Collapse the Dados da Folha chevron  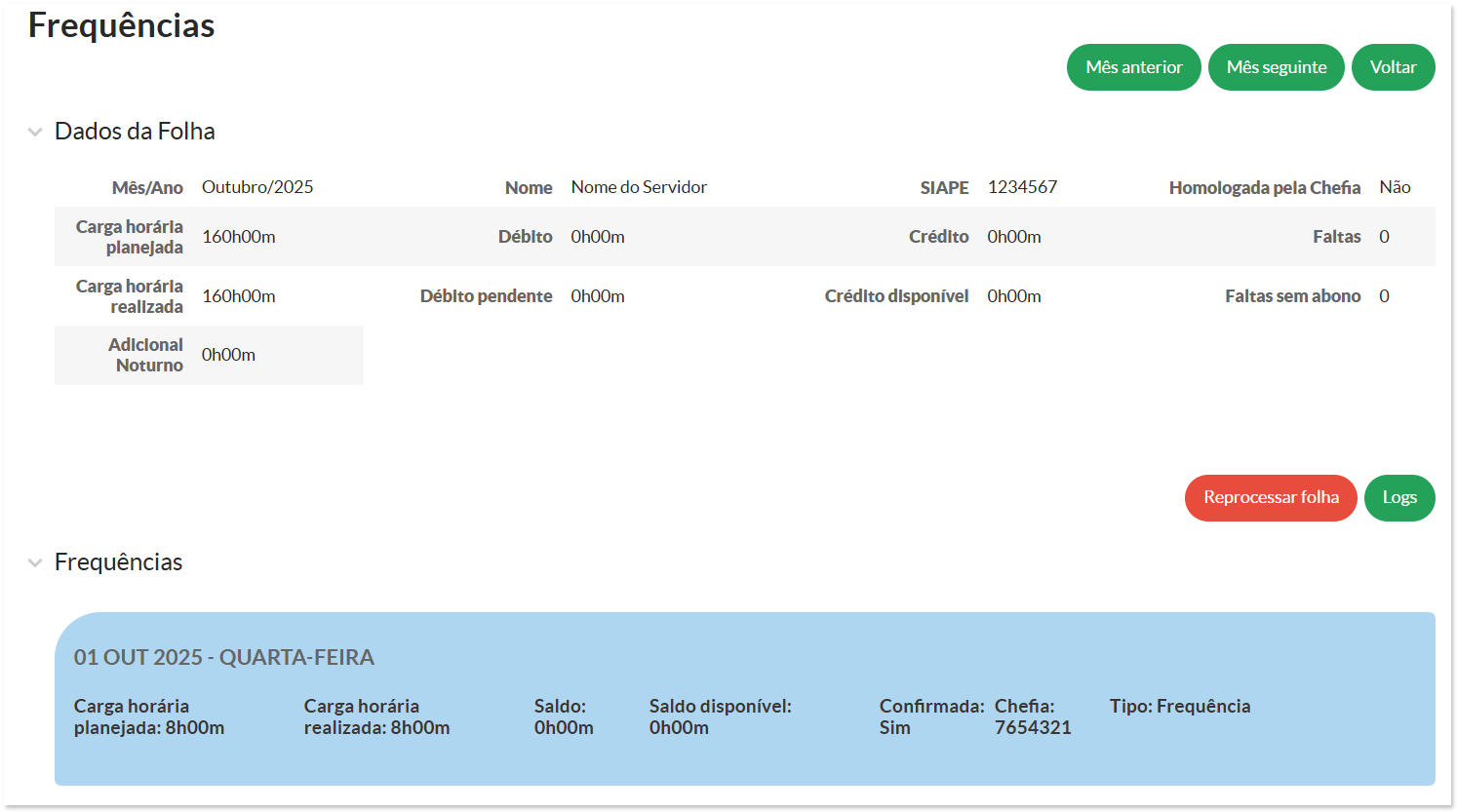point(35,132)
